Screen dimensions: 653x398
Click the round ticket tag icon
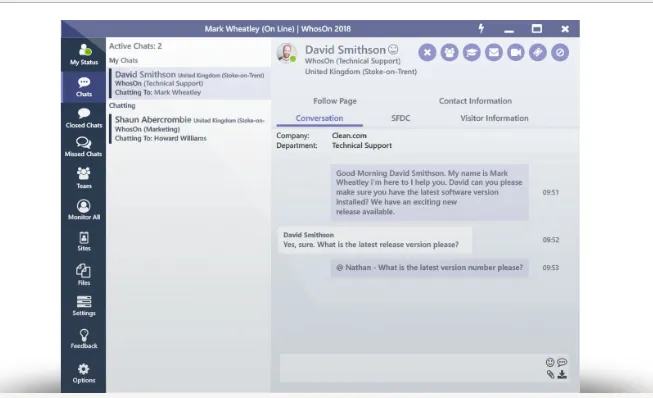538,53
